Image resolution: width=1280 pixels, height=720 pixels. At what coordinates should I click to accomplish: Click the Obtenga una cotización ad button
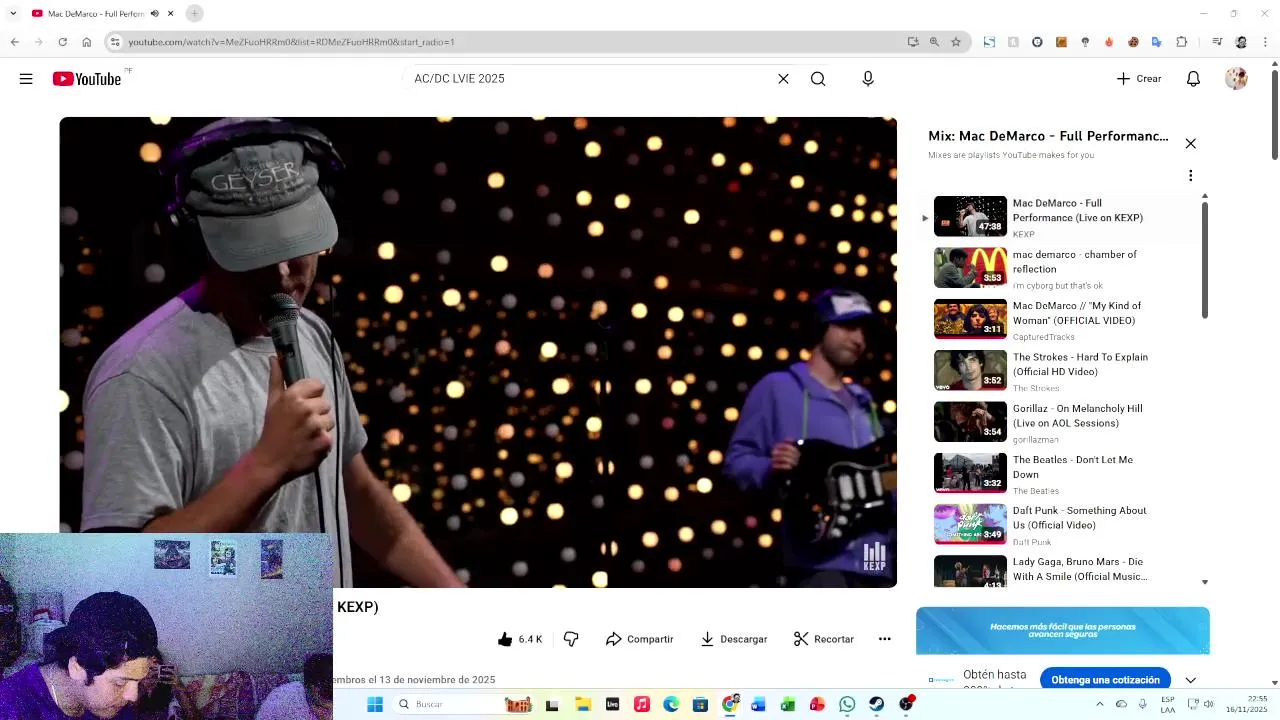coord(1105,680)
